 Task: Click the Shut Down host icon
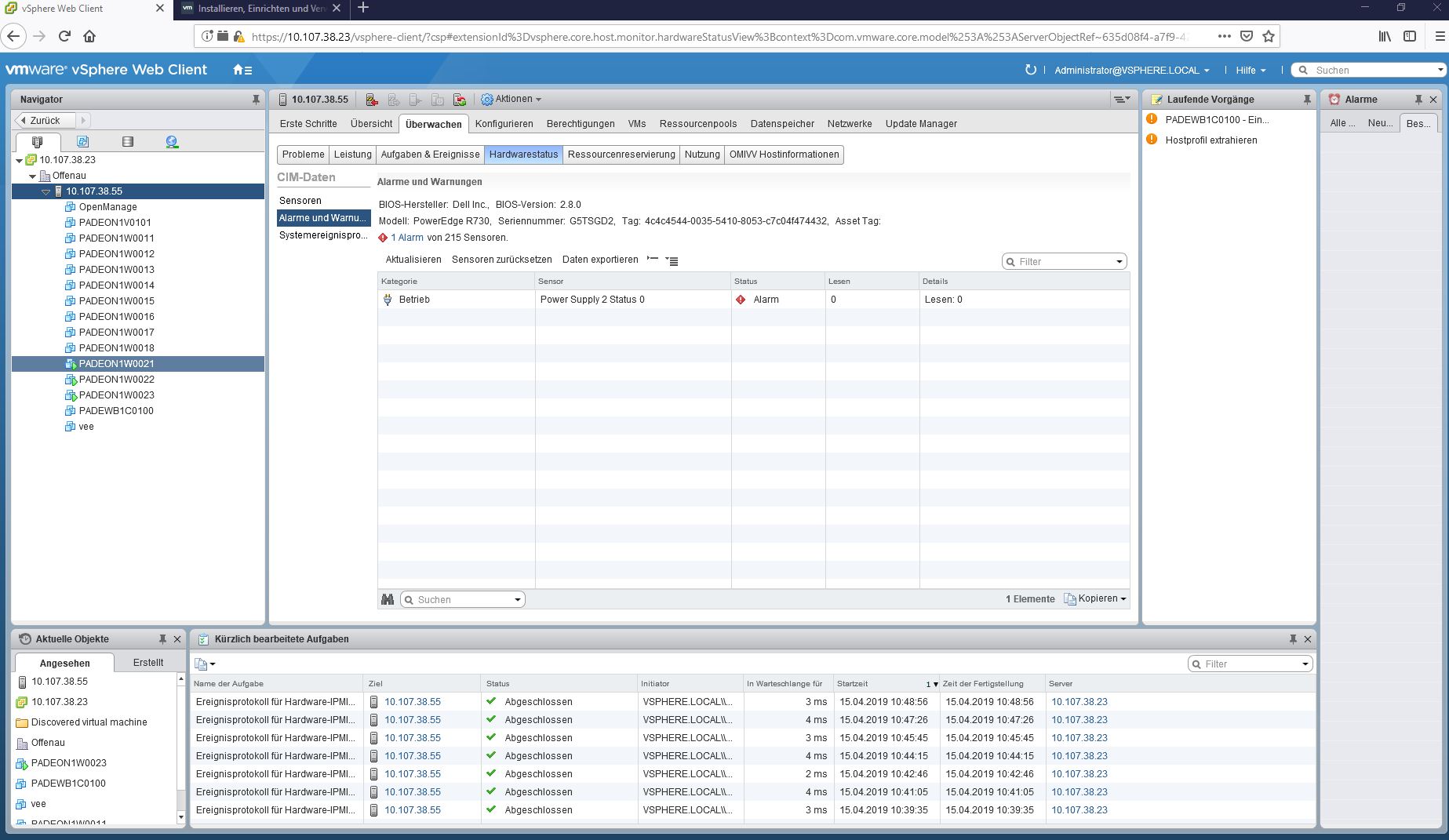[437, 99]
